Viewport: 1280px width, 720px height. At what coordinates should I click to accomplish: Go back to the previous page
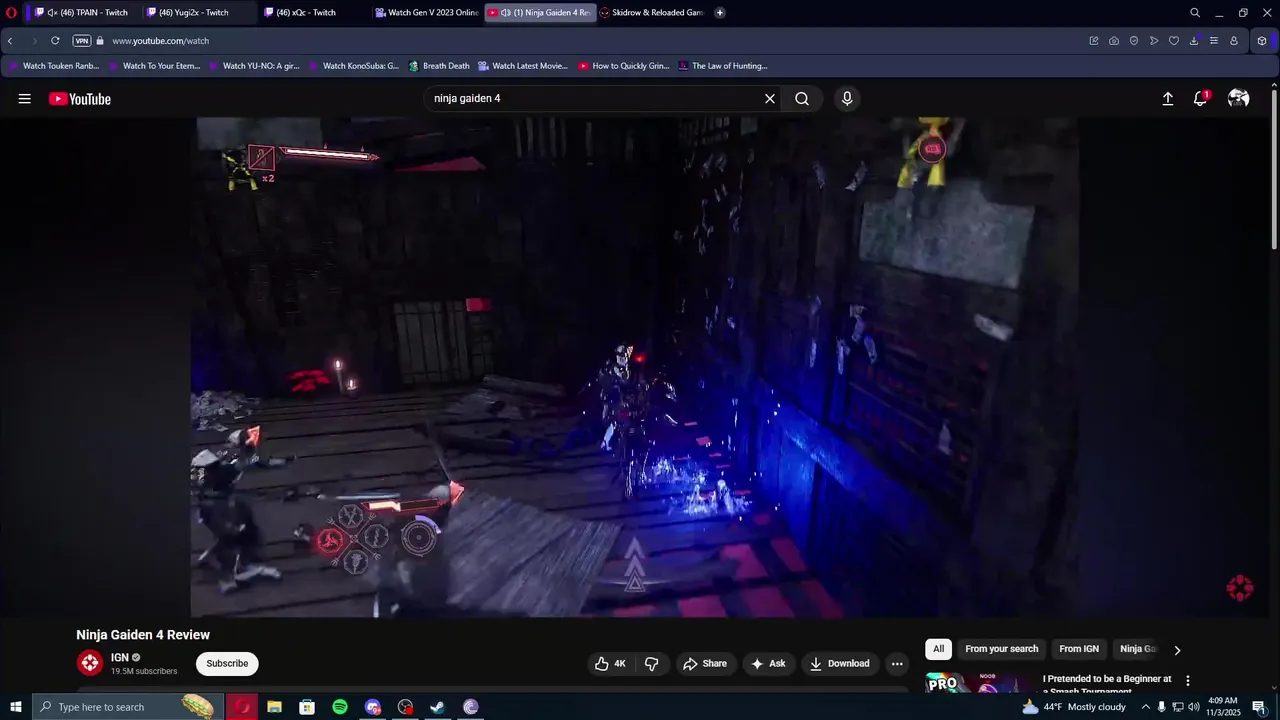click(x=10, y=41)
